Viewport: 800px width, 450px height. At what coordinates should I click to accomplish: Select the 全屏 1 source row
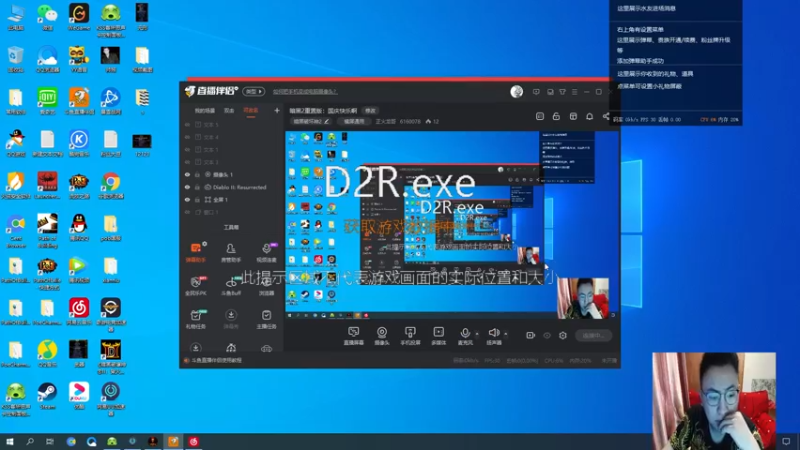pyautogui.click(x=232, y=199)
